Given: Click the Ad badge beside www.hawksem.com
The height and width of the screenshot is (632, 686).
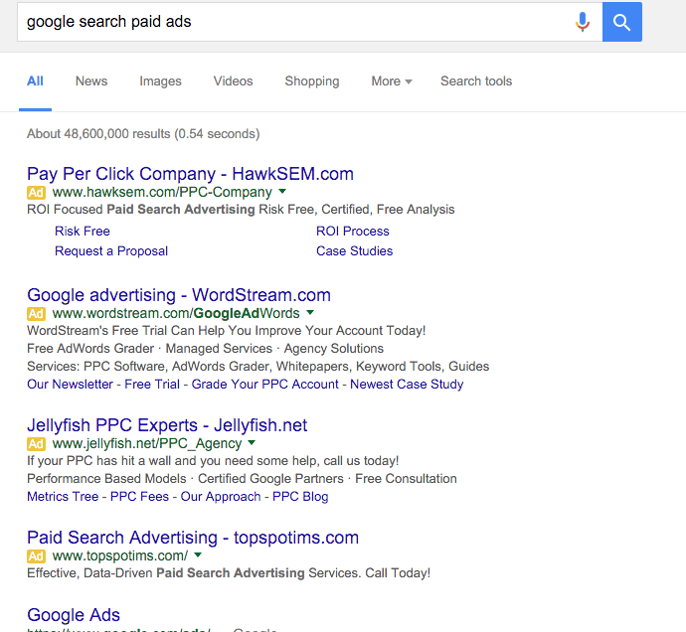Looking at the screenshot, I should point(37,192).
